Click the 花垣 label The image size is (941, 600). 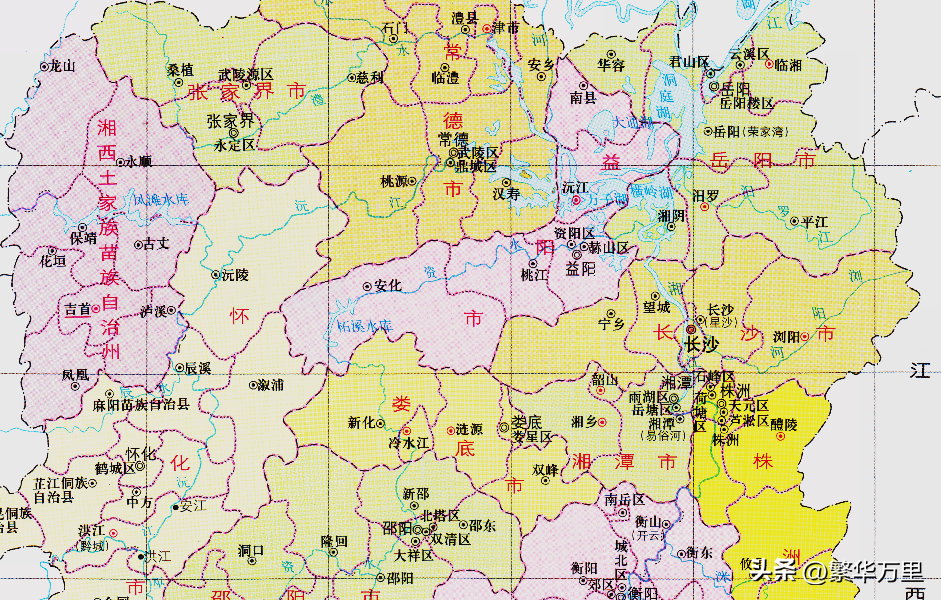(53, 261)
